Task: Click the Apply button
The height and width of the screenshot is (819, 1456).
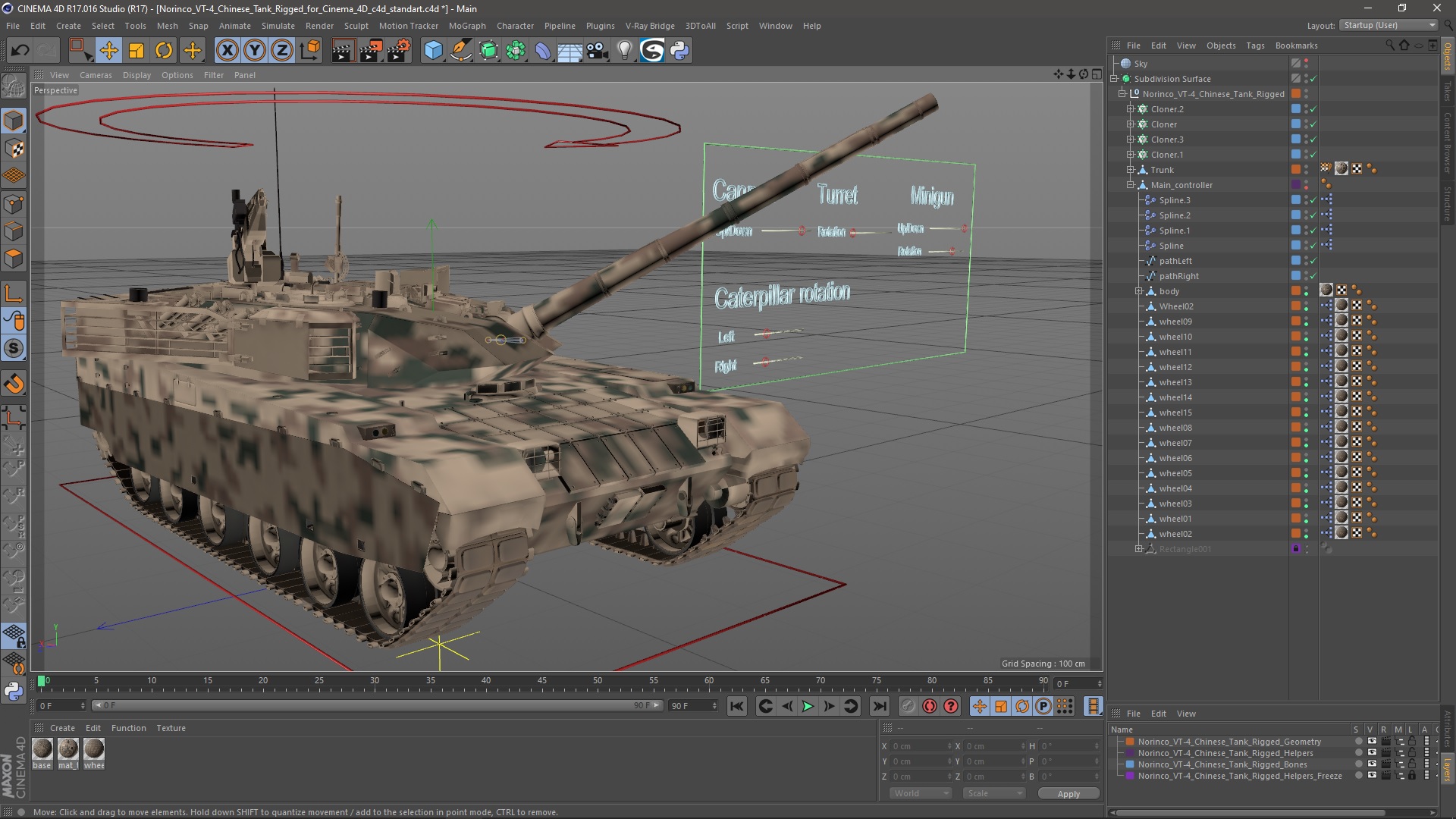Action: [1068, 794]
